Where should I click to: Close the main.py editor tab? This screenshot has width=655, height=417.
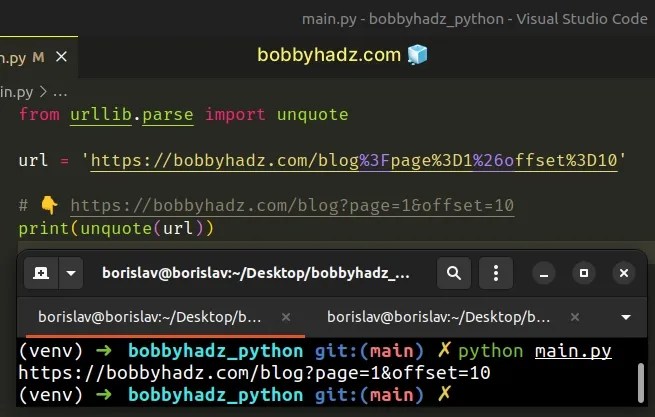61,56
